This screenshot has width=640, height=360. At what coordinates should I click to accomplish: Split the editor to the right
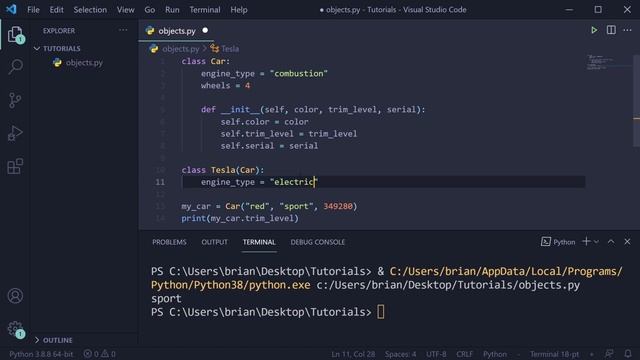611,30
